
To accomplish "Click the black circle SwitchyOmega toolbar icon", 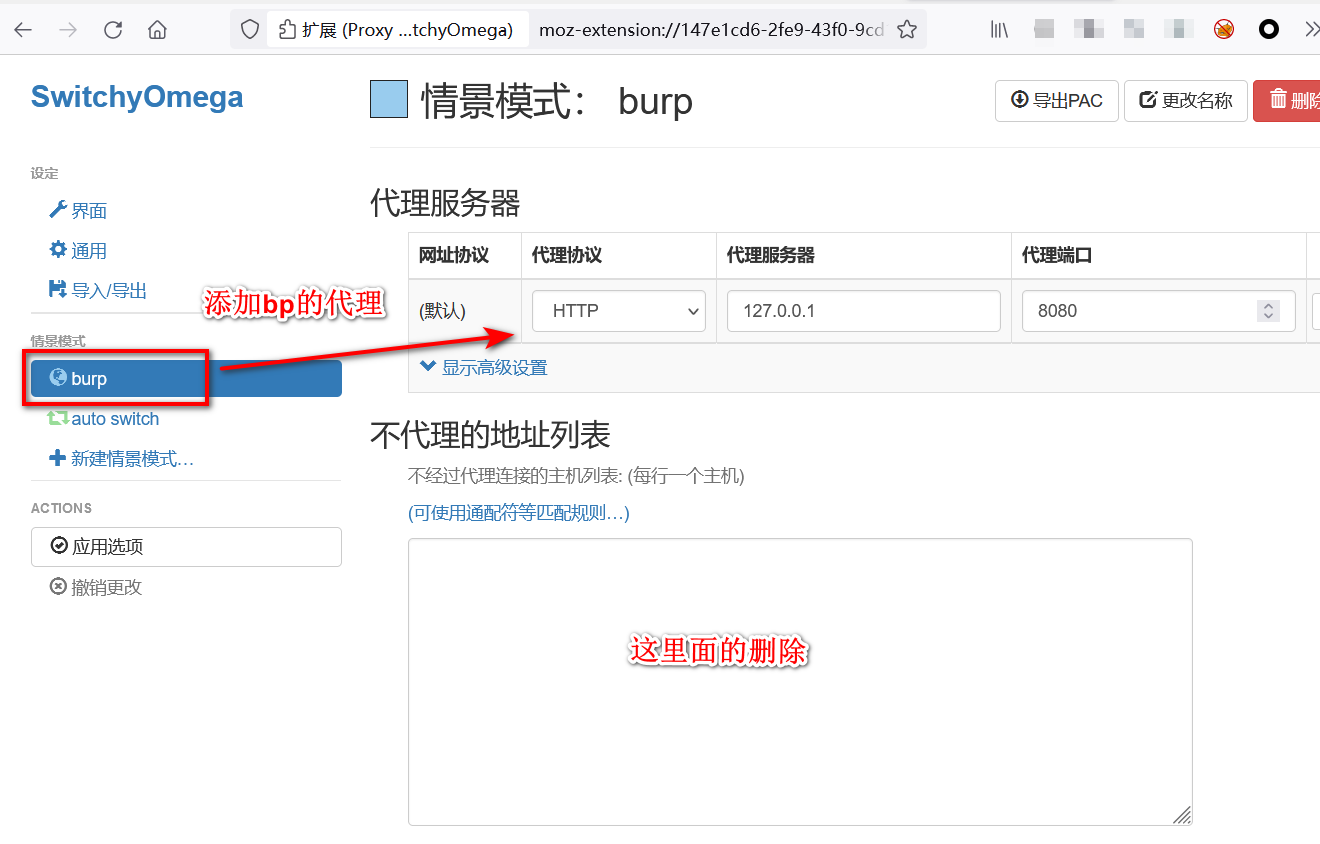I will click(1269, 30).
